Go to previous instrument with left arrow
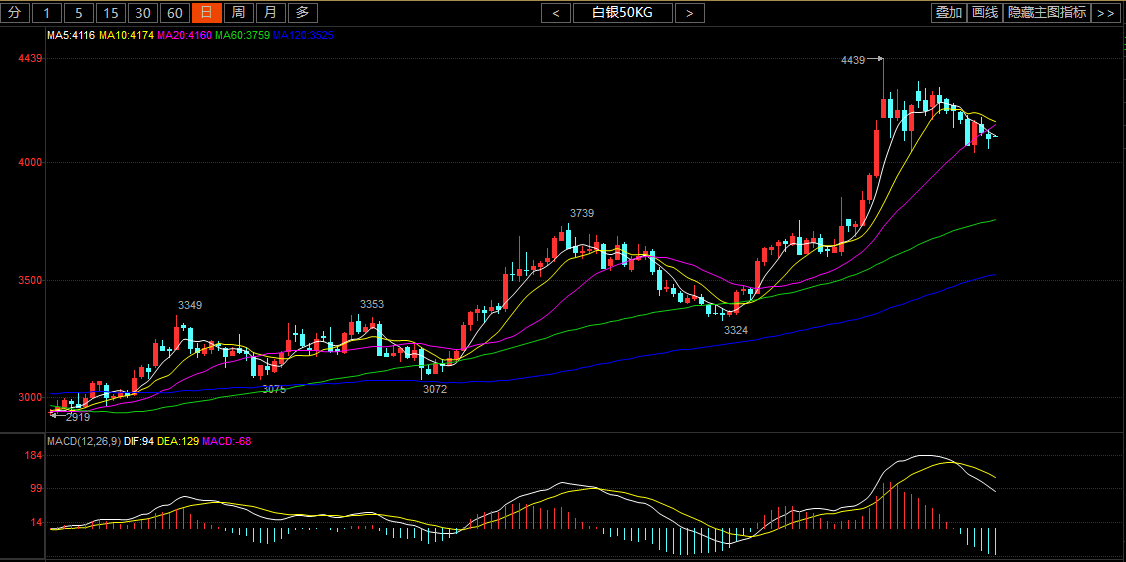The width and height of the screenshot is (1126, 562). (x=556, y=13)
